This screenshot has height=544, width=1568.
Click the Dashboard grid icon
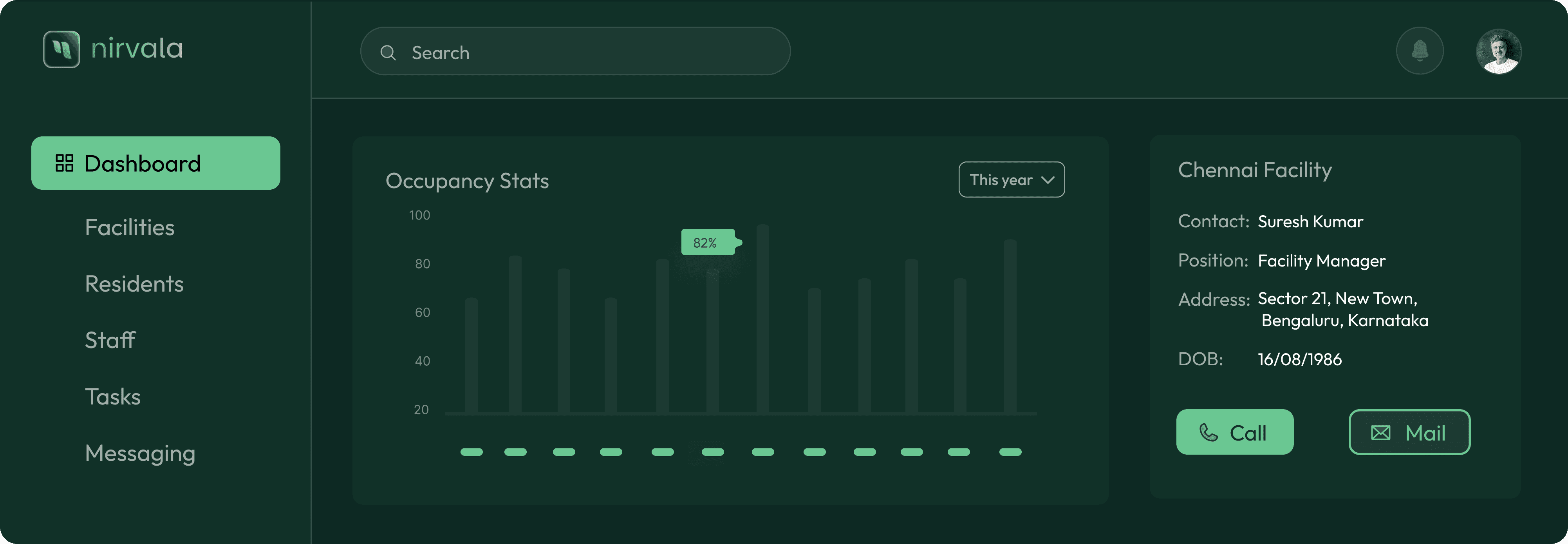[65, 163]
